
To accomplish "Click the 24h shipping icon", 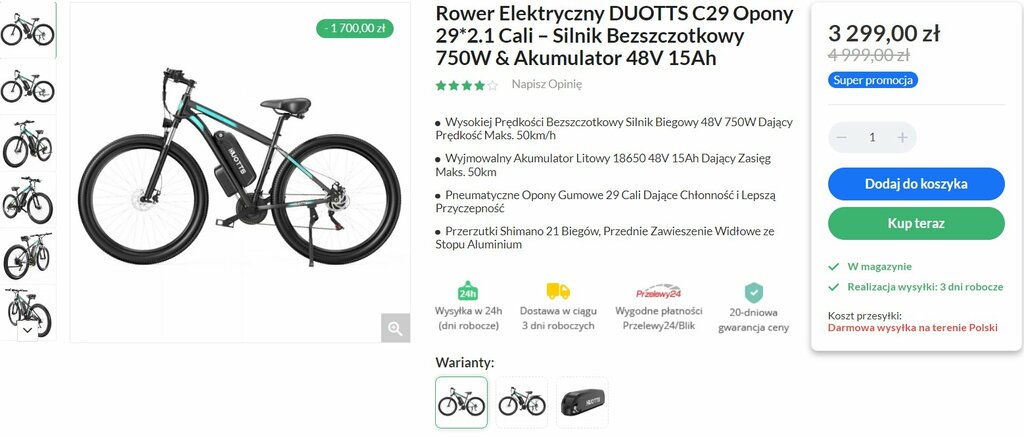I will [x=468, y=291].
